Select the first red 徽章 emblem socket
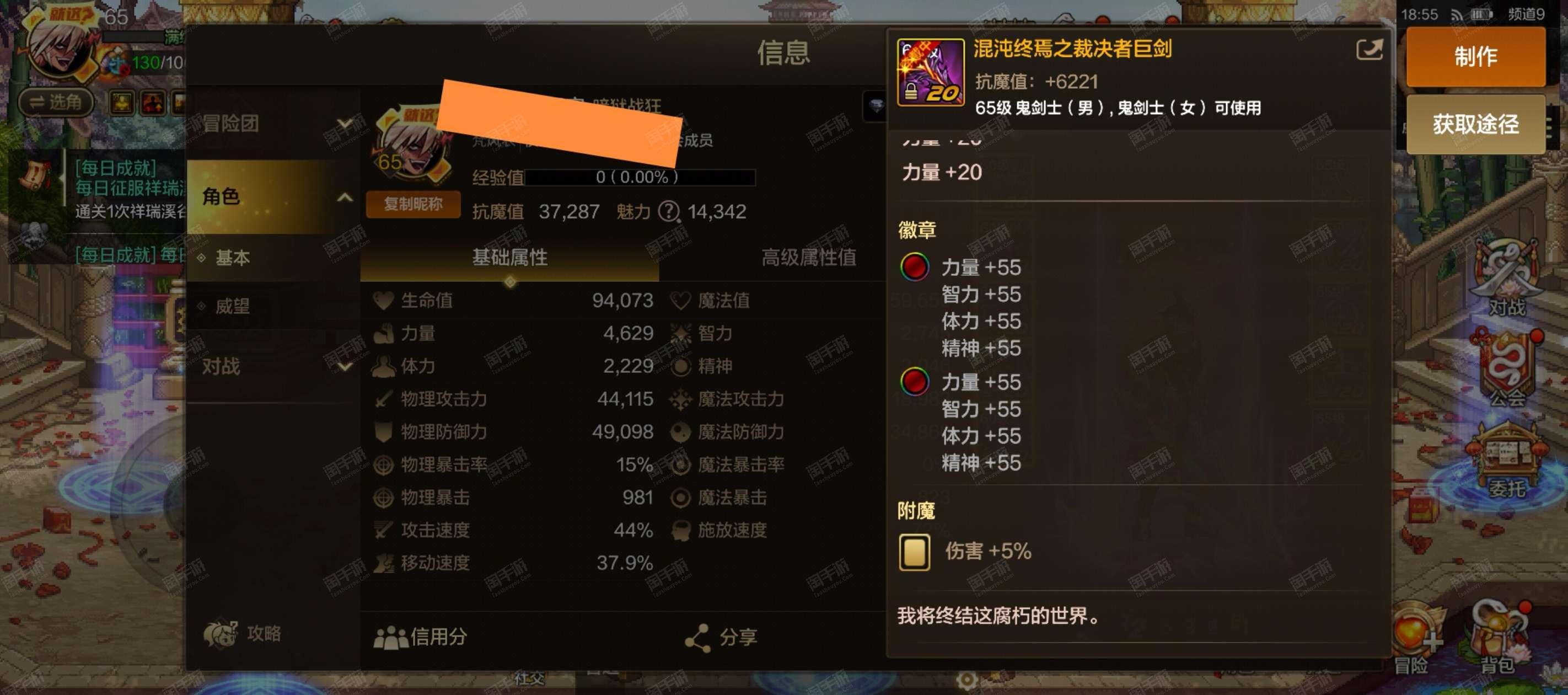Image resolution: width=1568 pixels, height=695 pixels. click(x=914, y=267)
